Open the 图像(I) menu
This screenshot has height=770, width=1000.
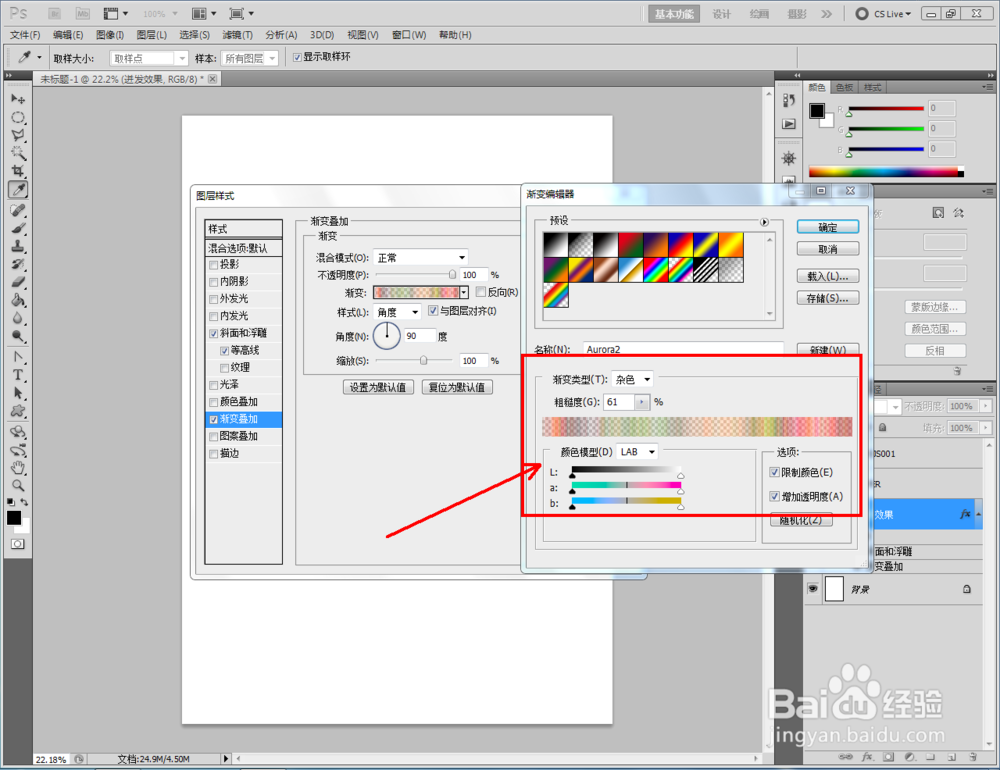click(x=110, y=35)
